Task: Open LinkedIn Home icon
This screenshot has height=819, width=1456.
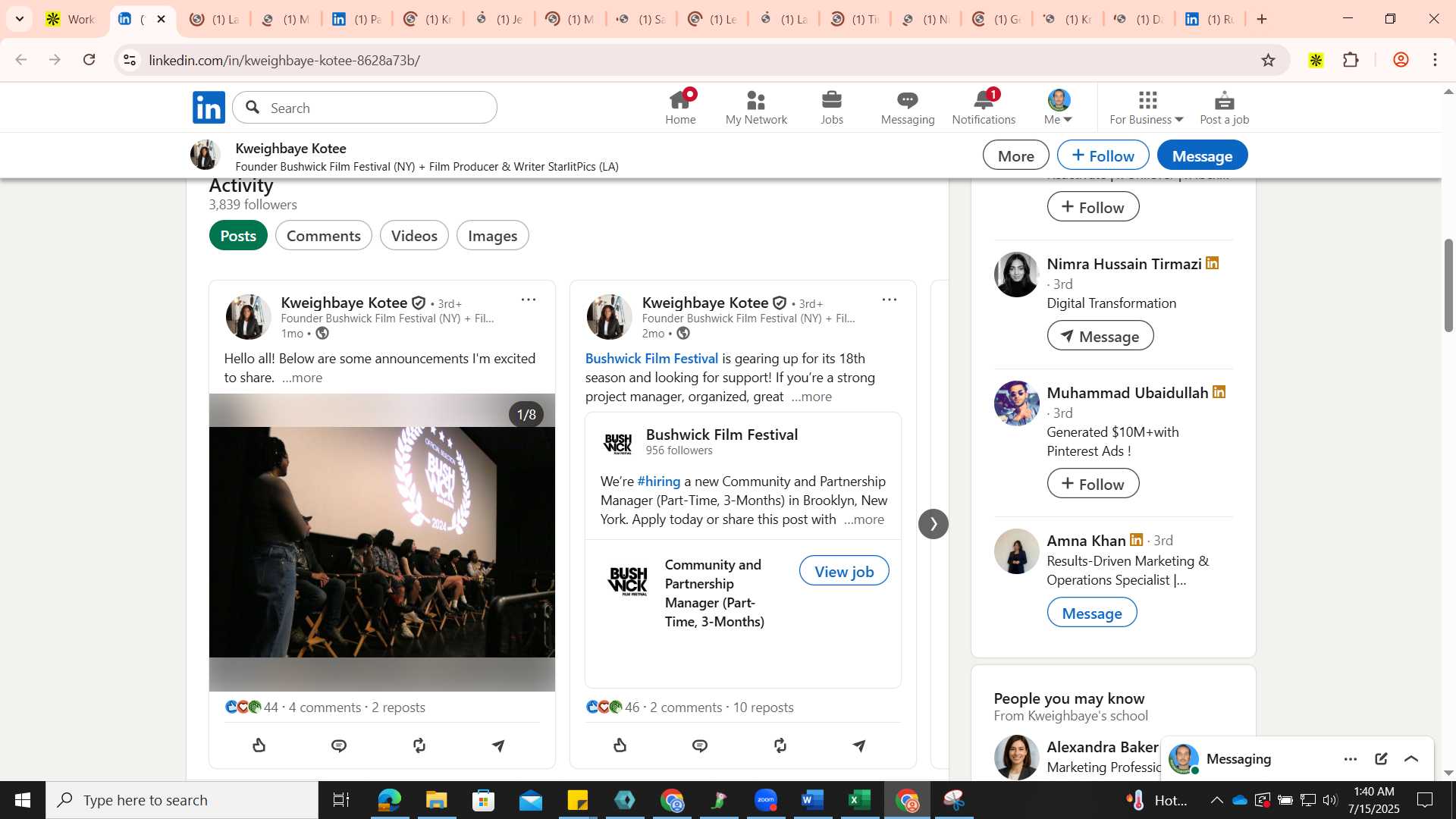Action: (x=680, y=108)
